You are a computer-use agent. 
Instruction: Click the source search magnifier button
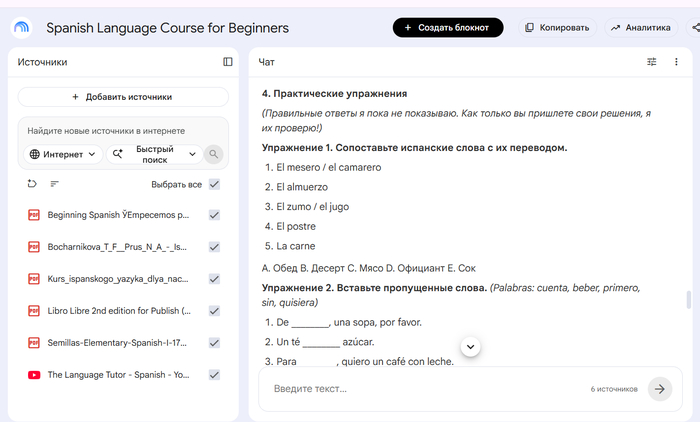[214, 154]
